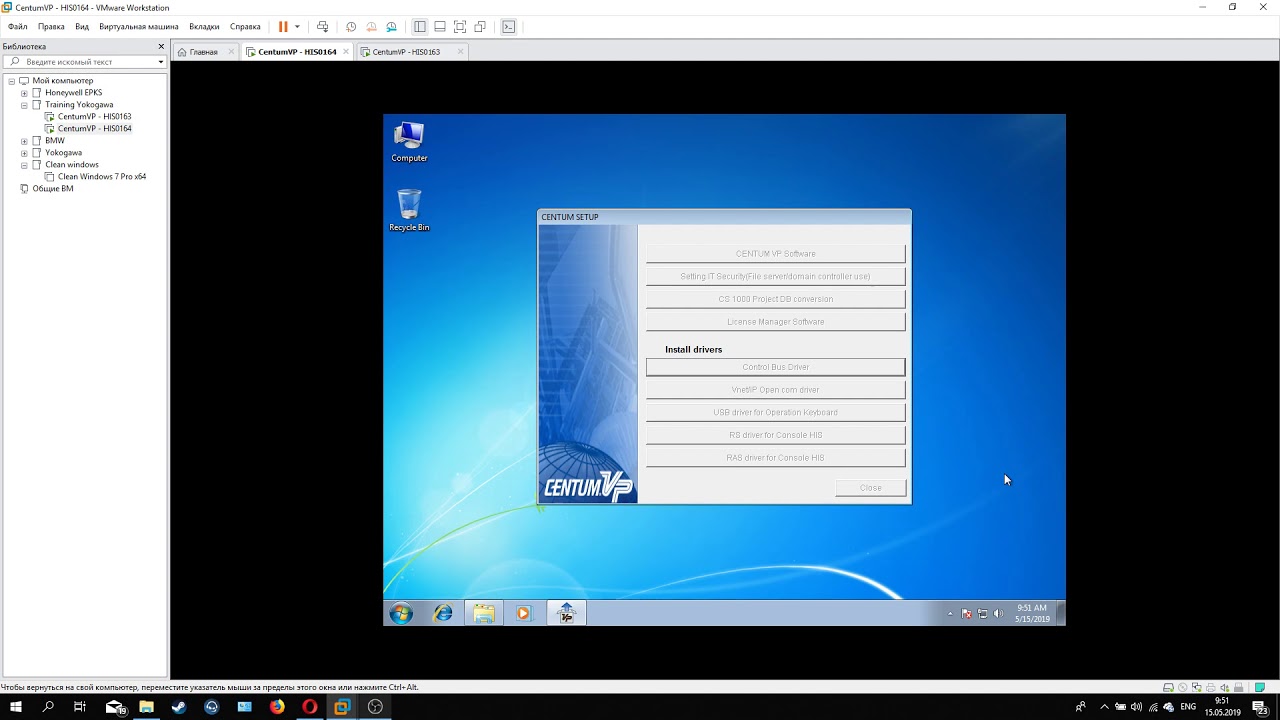
Task: Open the library search dropdown arrow
Action: tap(161, 62)
